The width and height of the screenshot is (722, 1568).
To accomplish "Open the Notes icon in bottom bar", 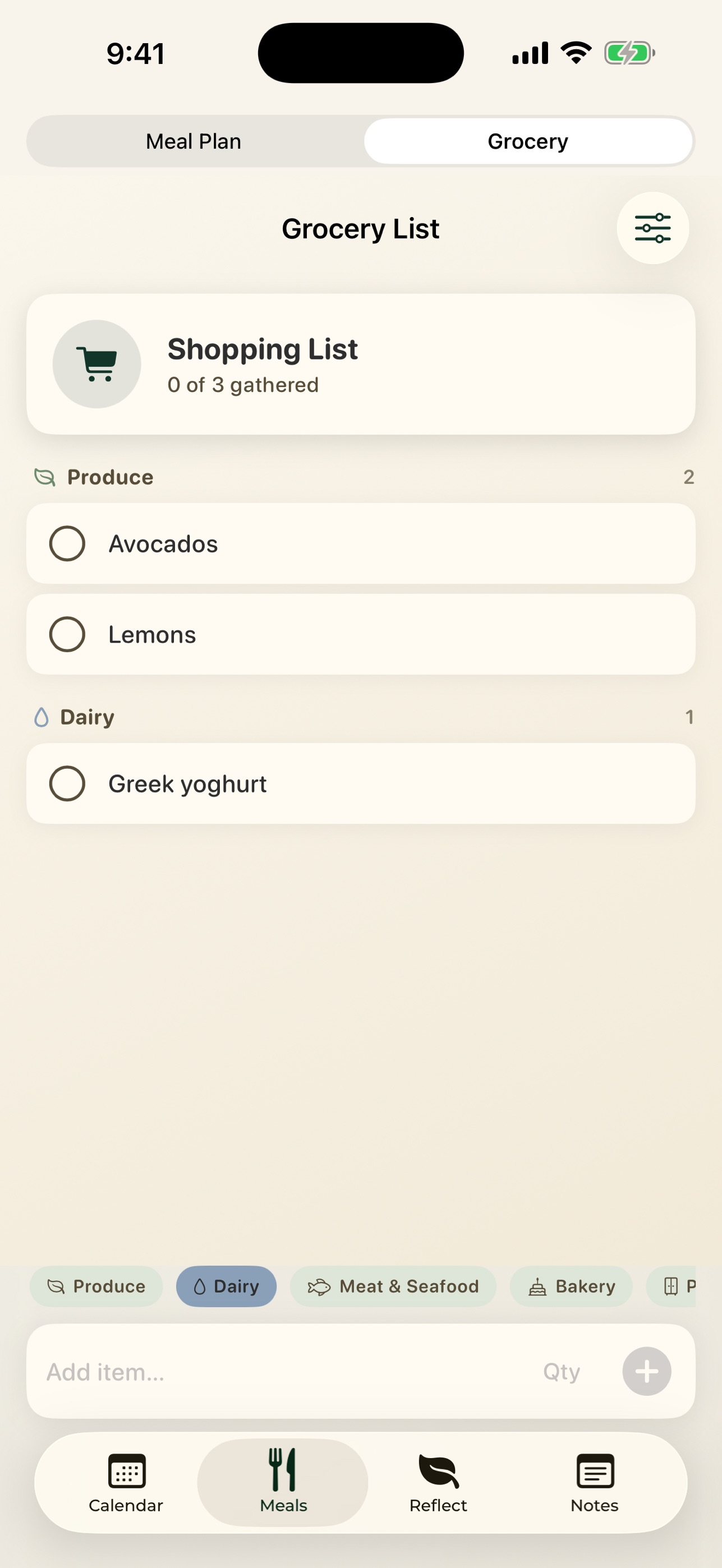I will [x=595, y=1470].
